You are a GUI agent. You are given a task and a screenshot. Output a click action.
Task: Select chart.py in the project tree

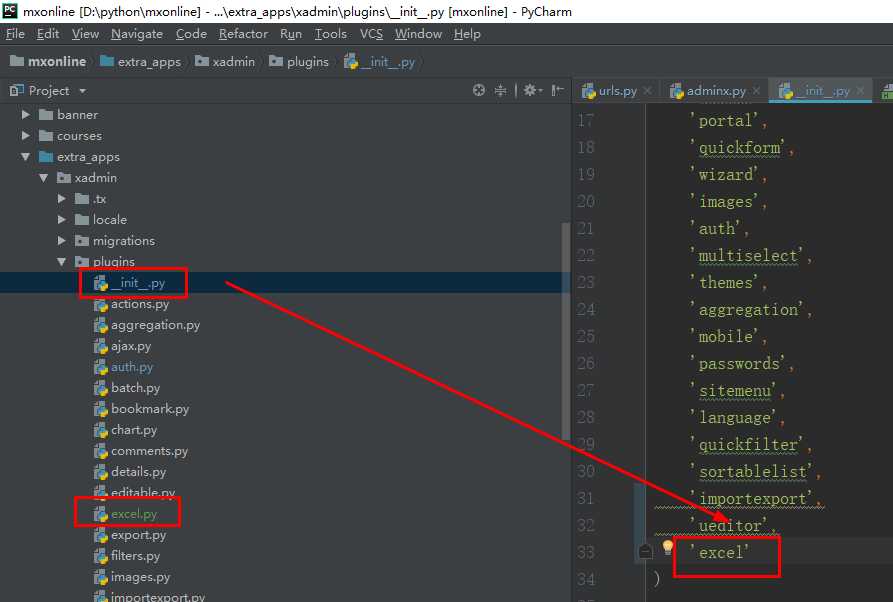(x=125, y=430)
